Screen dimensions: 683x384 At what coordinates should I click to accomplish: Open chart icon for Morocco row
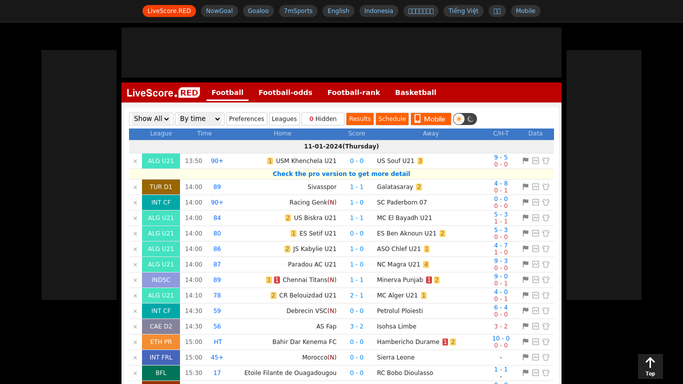click(535, 357)
